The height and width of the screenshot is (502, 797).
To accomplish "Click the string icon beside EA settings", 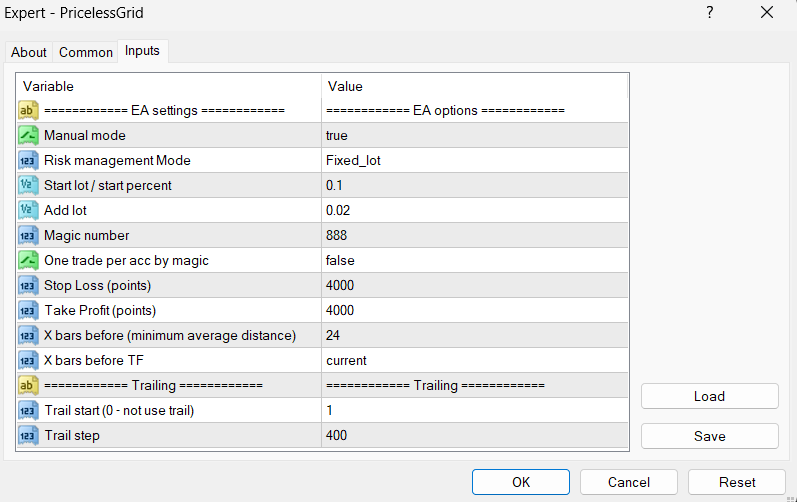I will [x=28, y=110].
